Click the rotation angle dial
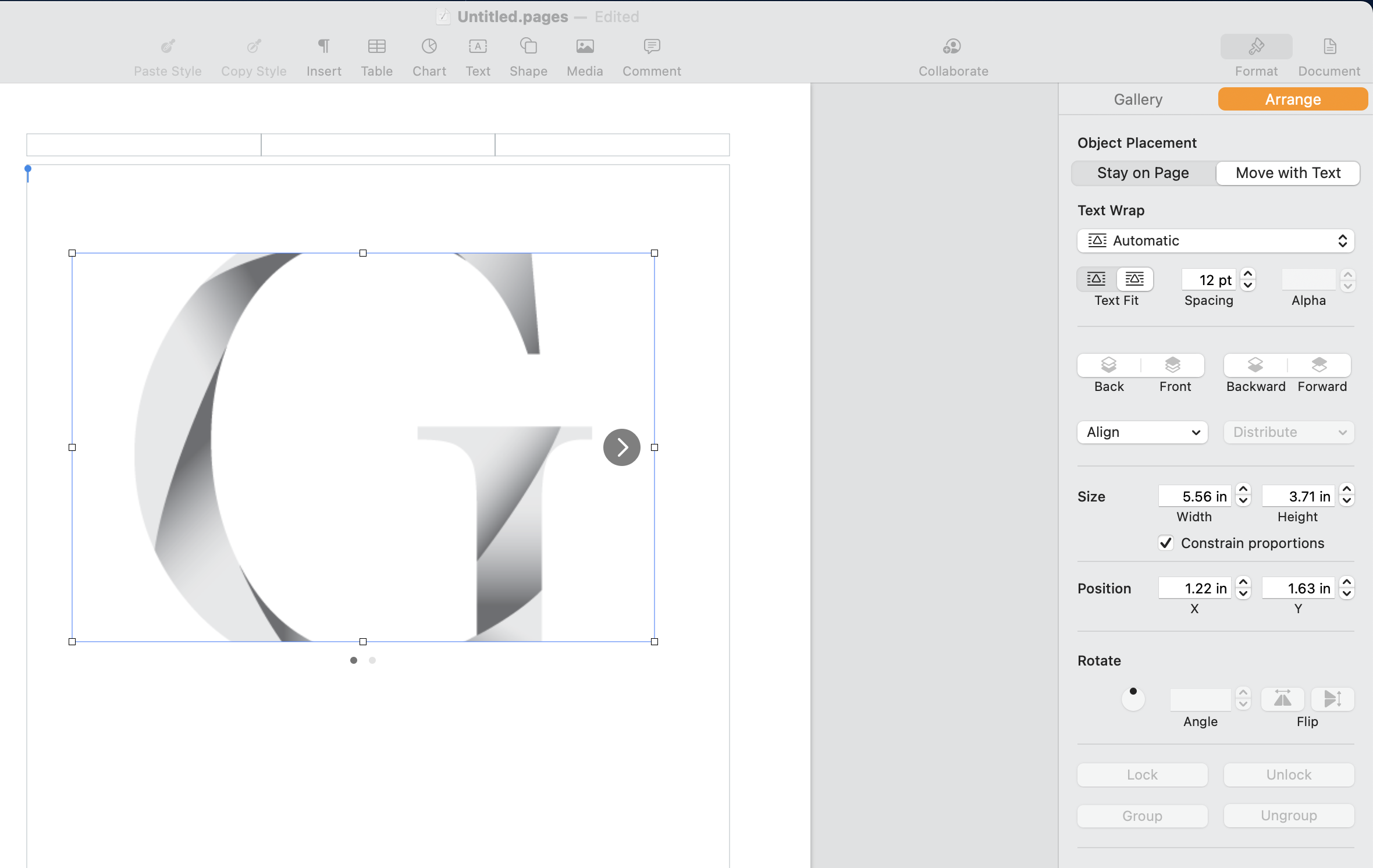The image size is (1373, 868). 1133,699
